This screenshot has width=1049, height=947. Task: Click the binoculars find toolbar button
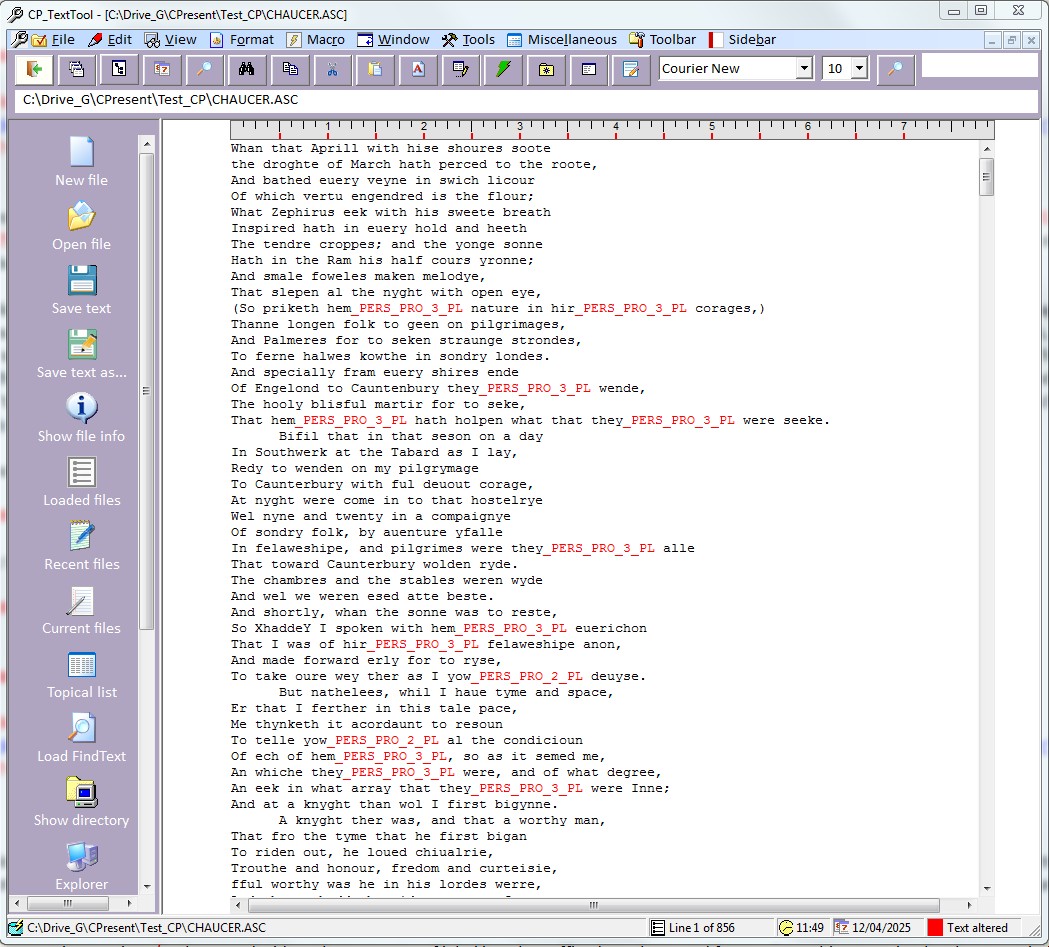[x=246, y=69]
